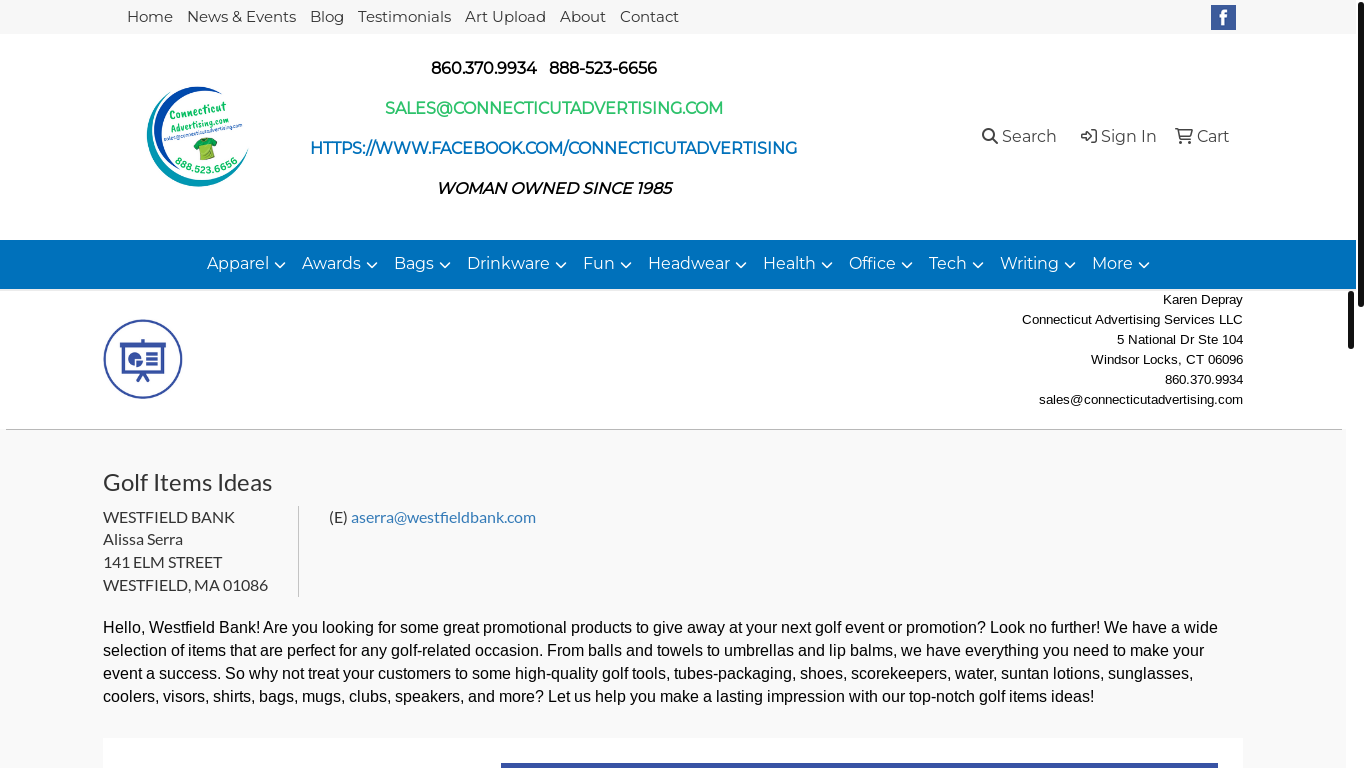This screenshot has height=768, width=1366.
Task: Click the sales@connecticutadvertising.com green email link
Action: pos(554,108)
